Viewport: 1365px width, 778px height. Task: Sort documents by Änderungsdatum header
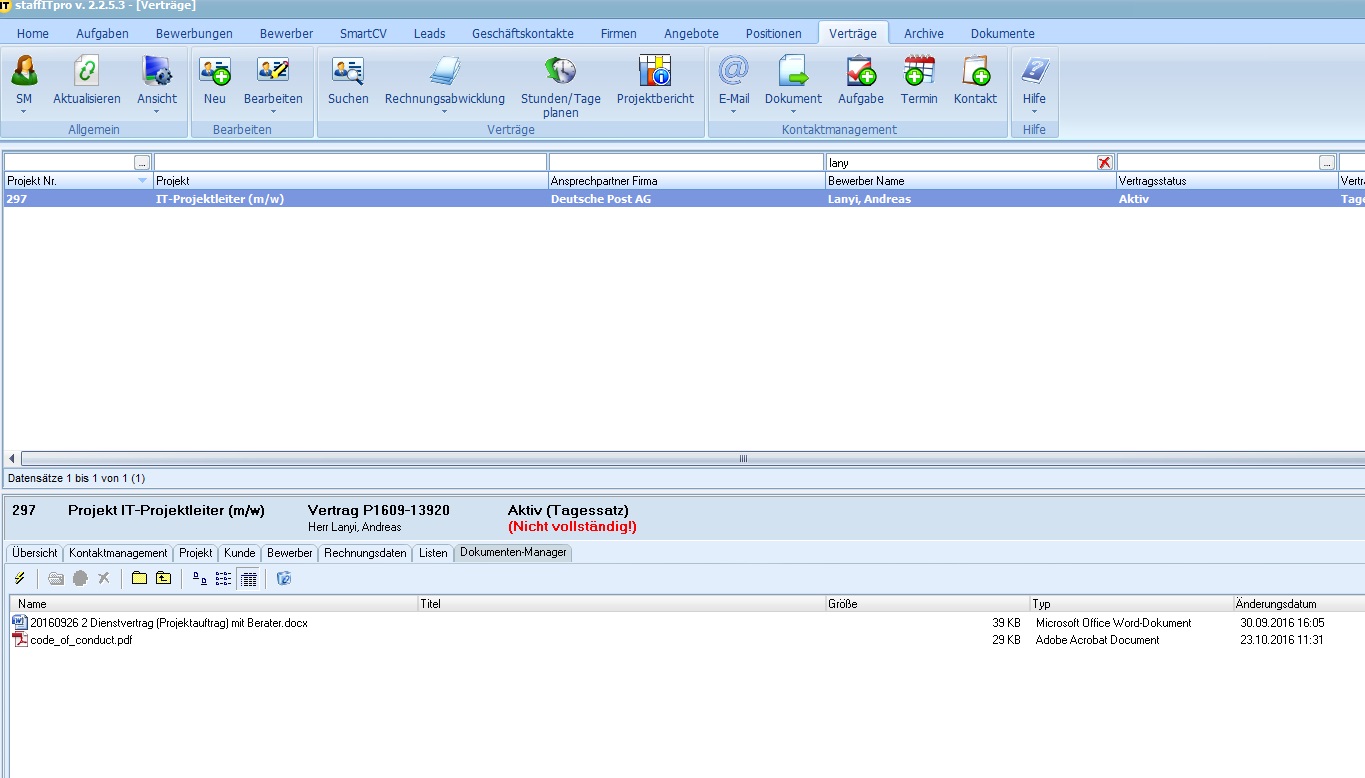[1298, 604]
